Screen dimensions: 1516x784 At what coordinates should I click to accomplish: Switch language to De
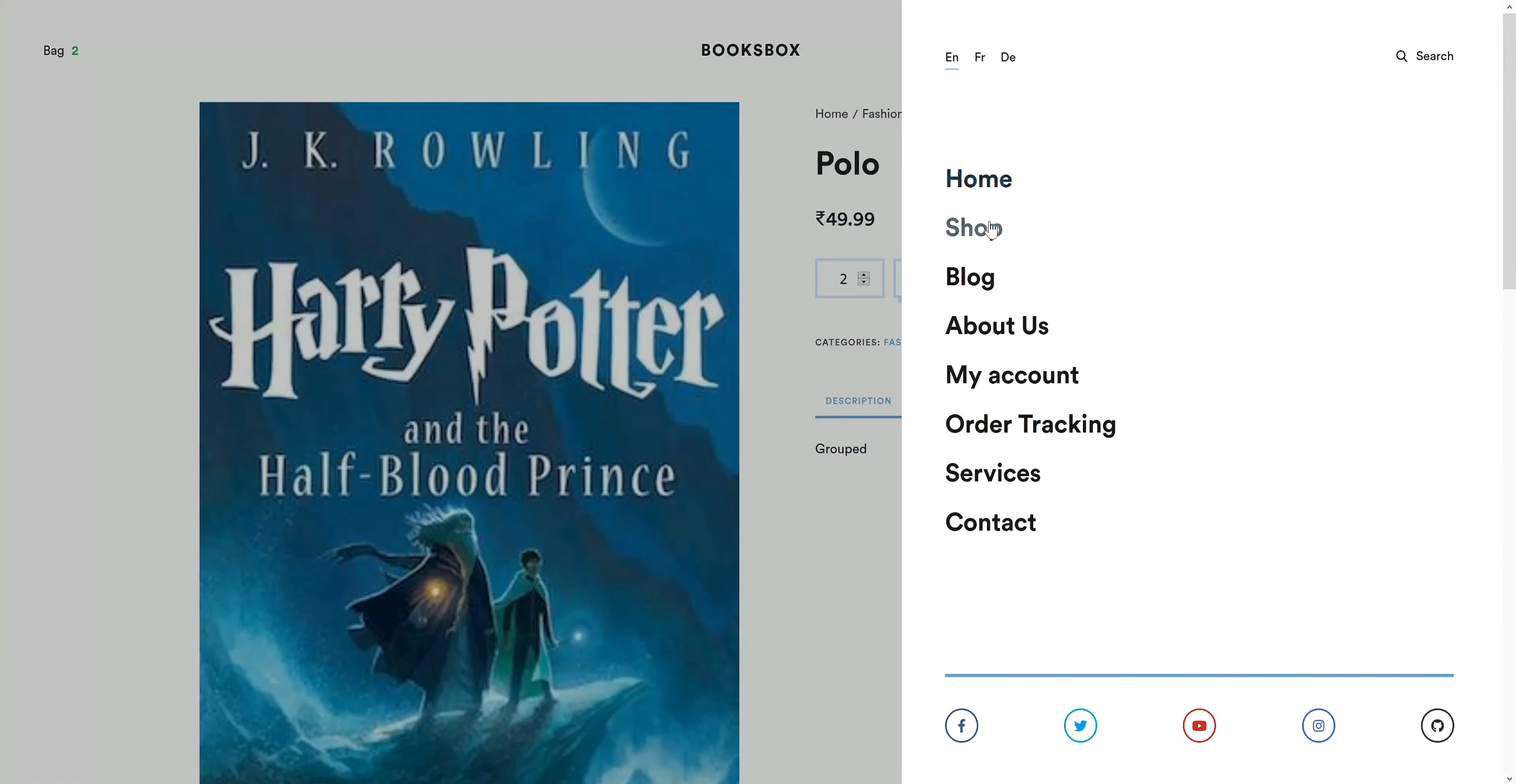click(x=1008, y=57)
